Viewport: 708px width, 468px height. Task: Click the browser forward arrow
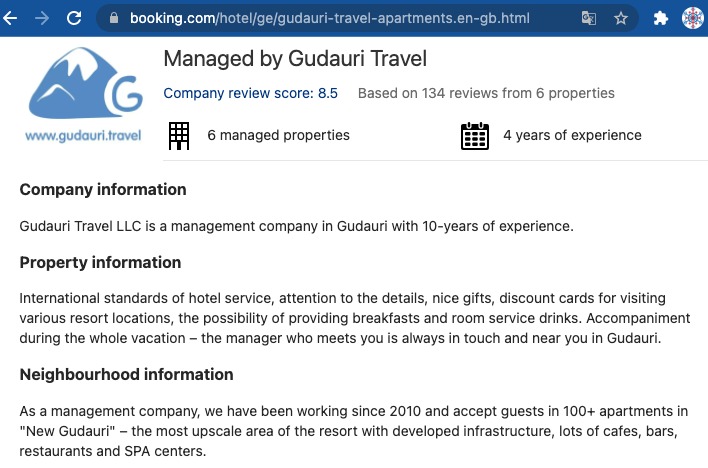[42, 18]
